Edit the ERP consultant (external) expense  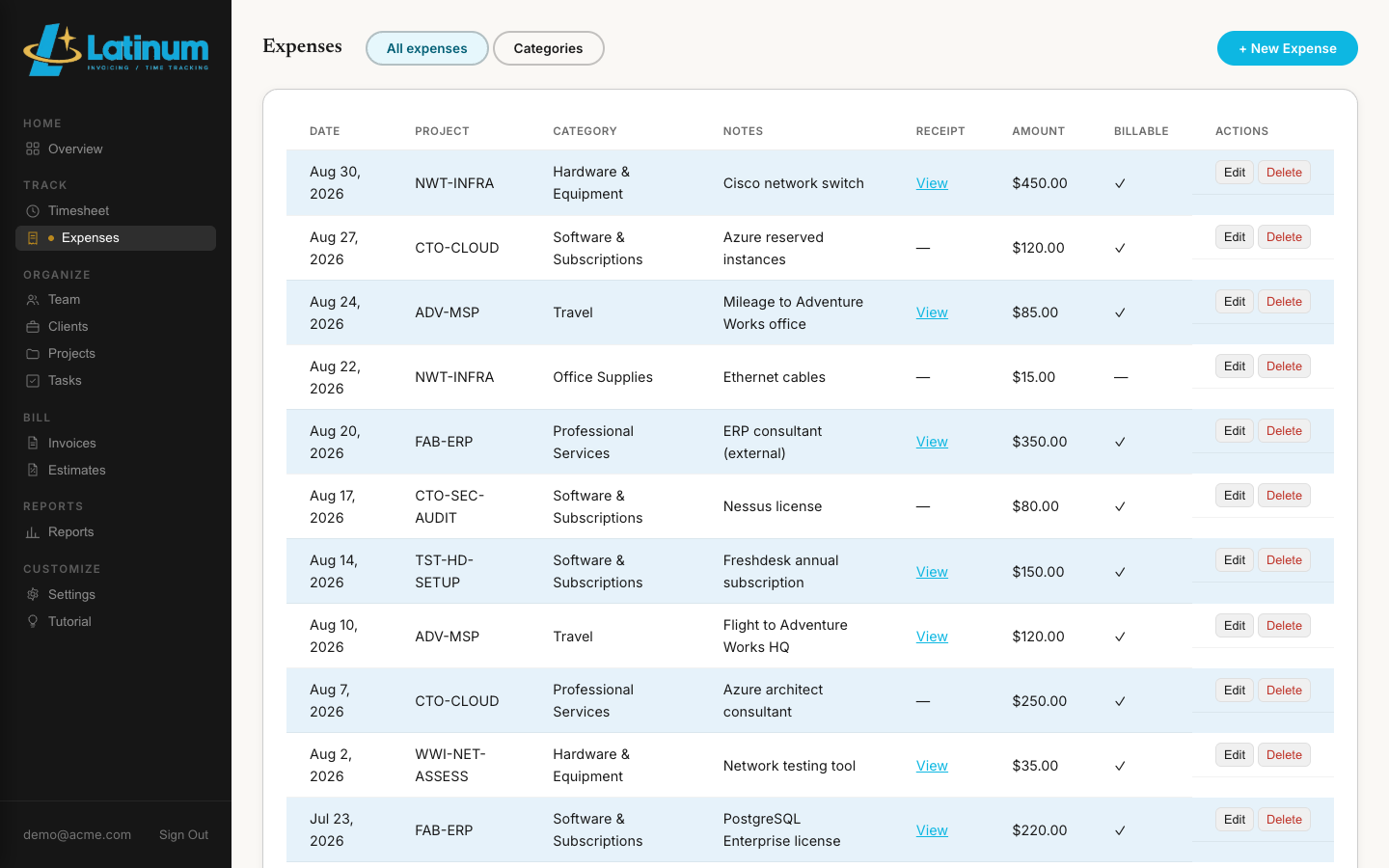point(1235,431)
